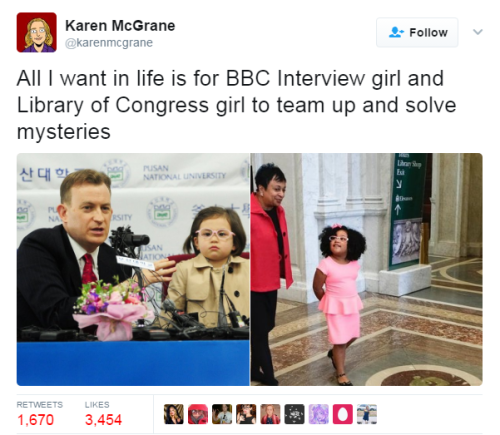500x435 pixels.
Task: Open the Library of Congress photo
Action: point(367,269)
